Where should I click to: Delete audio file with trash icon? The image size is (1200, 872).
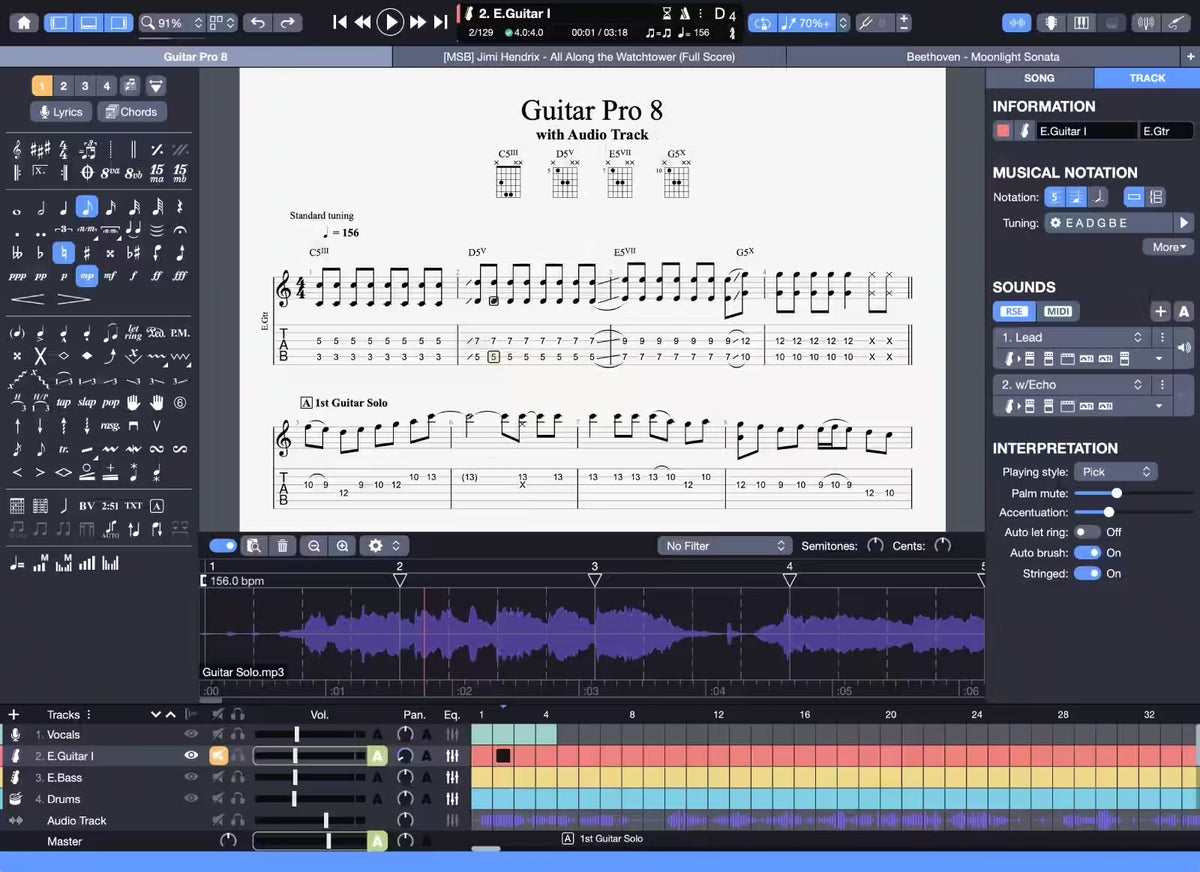(x=282, y=546)
